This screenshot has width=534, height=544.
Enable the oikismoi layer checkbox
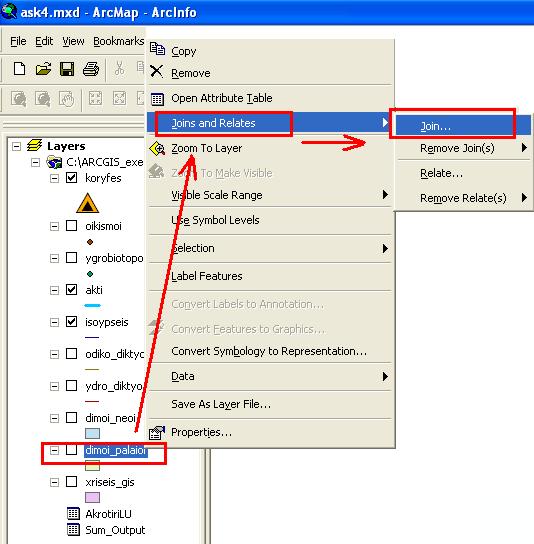click(71, 226)
